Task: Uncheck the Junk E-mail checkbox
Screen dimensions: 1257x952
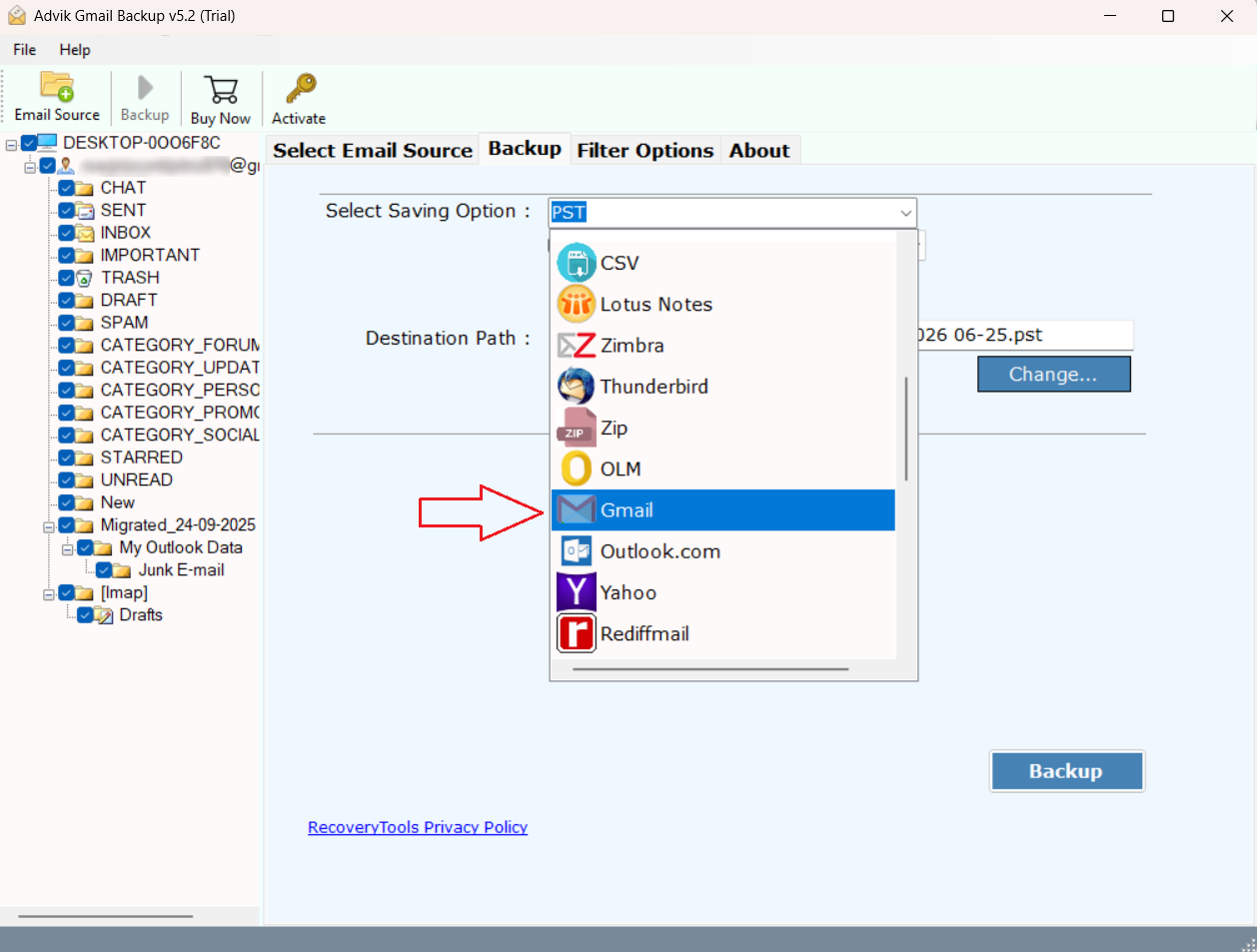Action: point(104,570)
